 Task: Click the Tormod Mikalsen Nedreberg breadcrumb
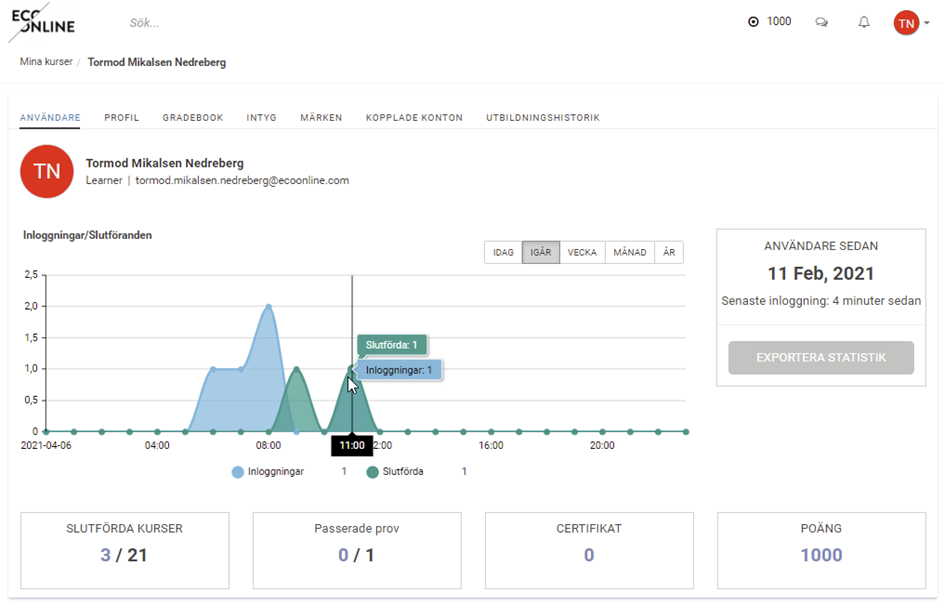pos(157,62)
